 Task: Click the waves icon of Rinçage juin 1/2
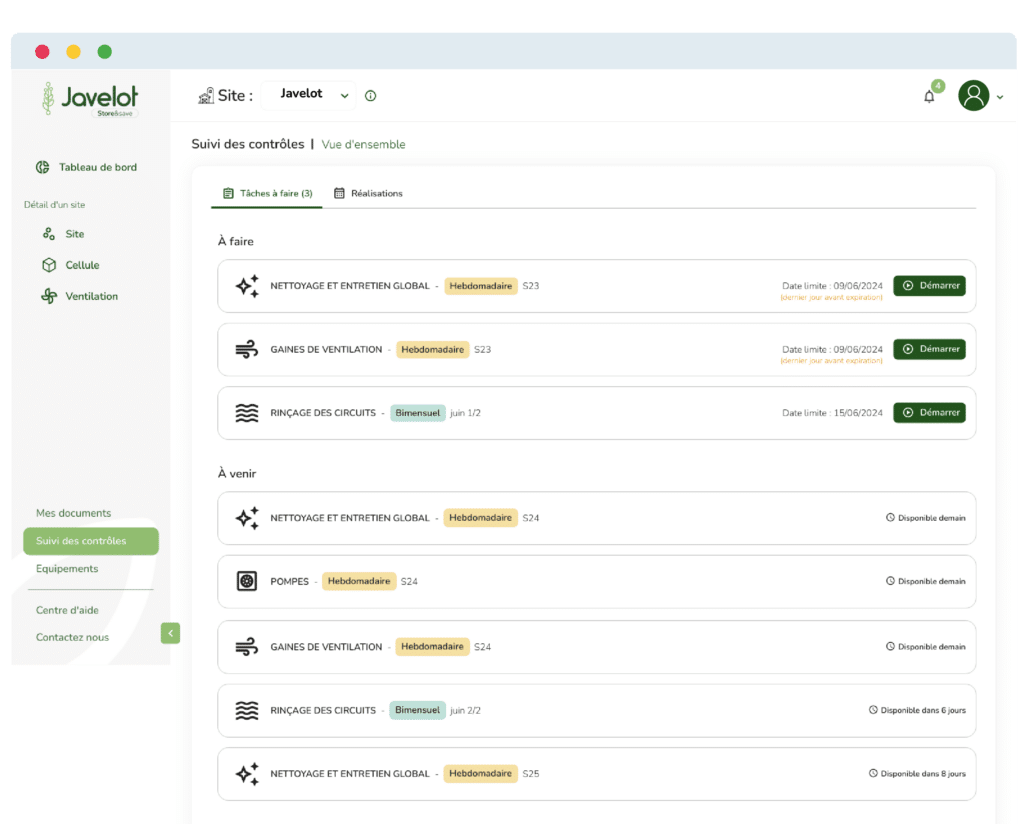click(x=246, y=413)
